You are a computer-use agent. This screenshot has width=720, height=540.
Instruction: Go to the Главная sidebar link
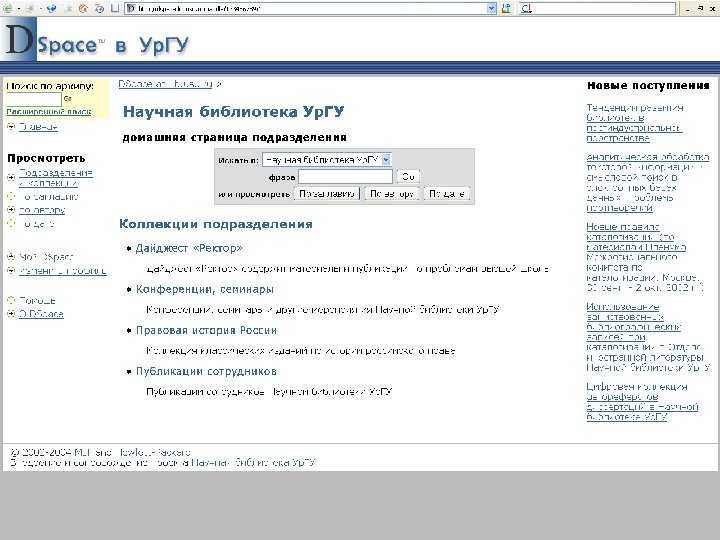click(x=38, y=127)
